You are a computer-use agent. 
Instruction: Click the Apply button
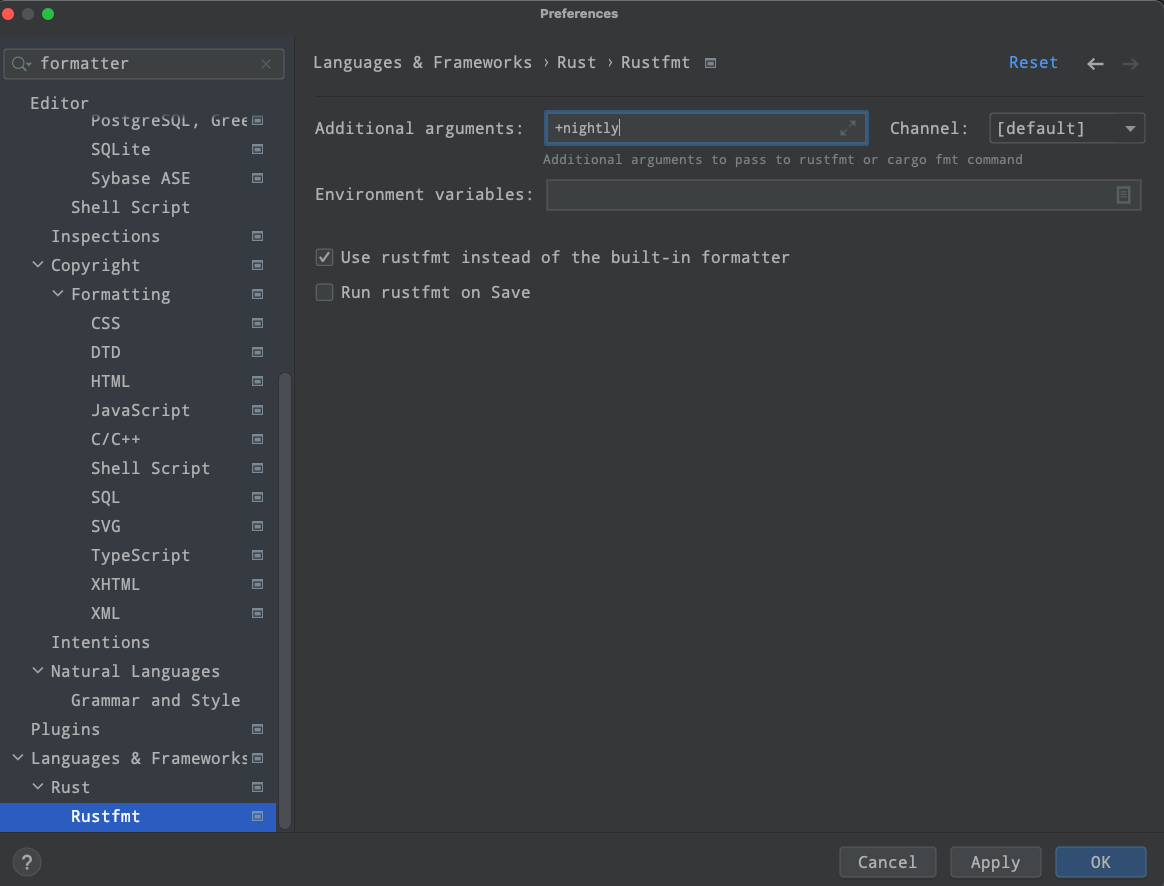(995, 862)
